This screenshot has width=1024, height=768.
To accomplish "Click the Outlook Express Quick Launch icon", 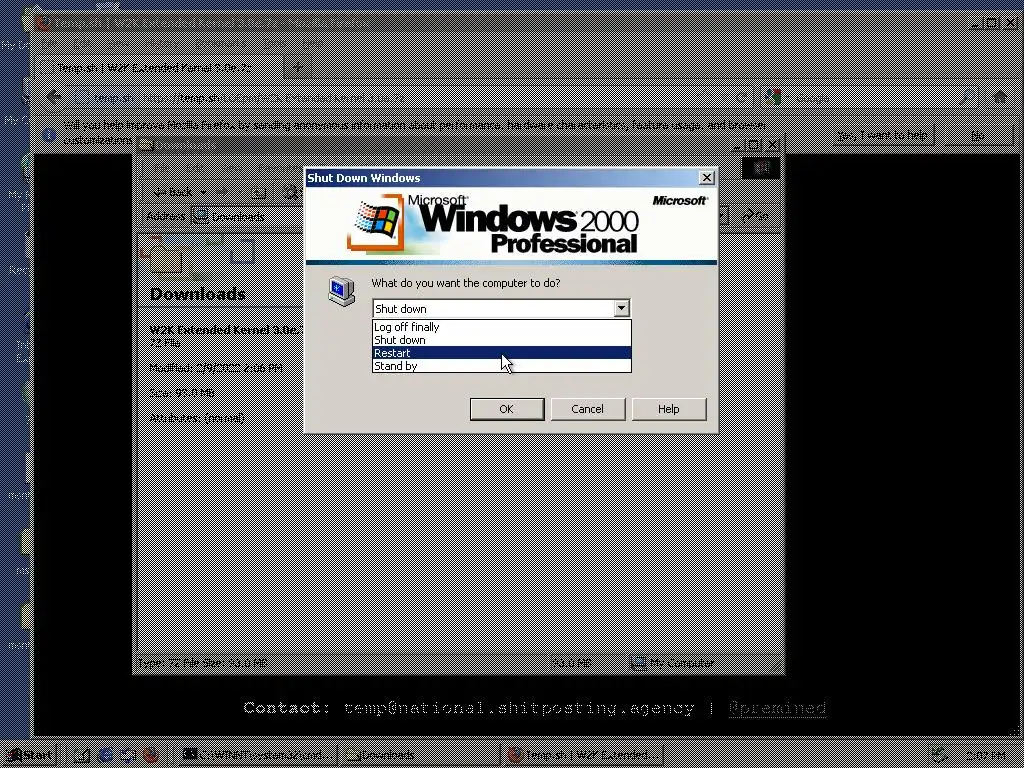I will coord(128,755).
